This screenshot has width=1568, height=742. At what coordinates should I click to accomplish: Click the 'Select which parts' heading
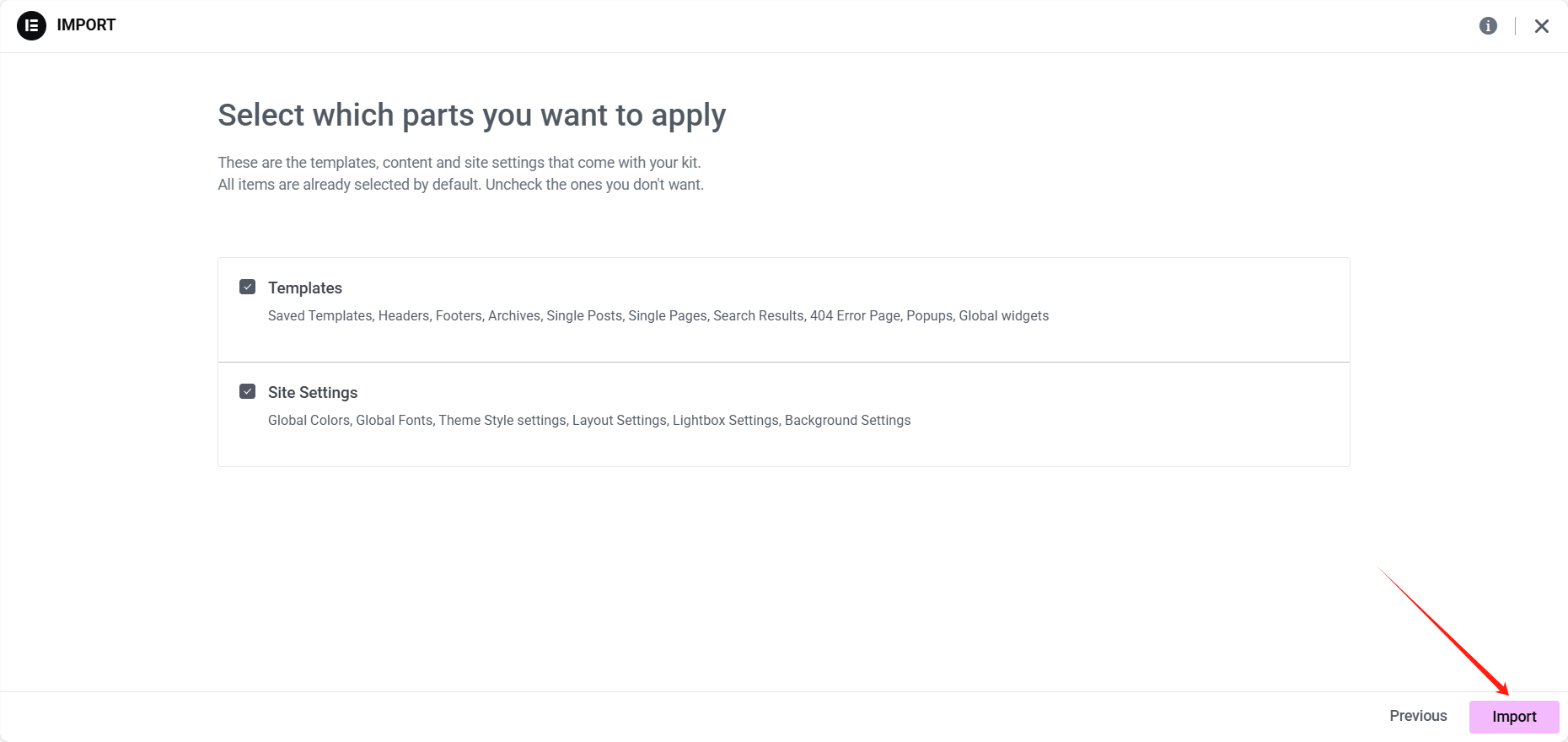[x=471, y=116]
